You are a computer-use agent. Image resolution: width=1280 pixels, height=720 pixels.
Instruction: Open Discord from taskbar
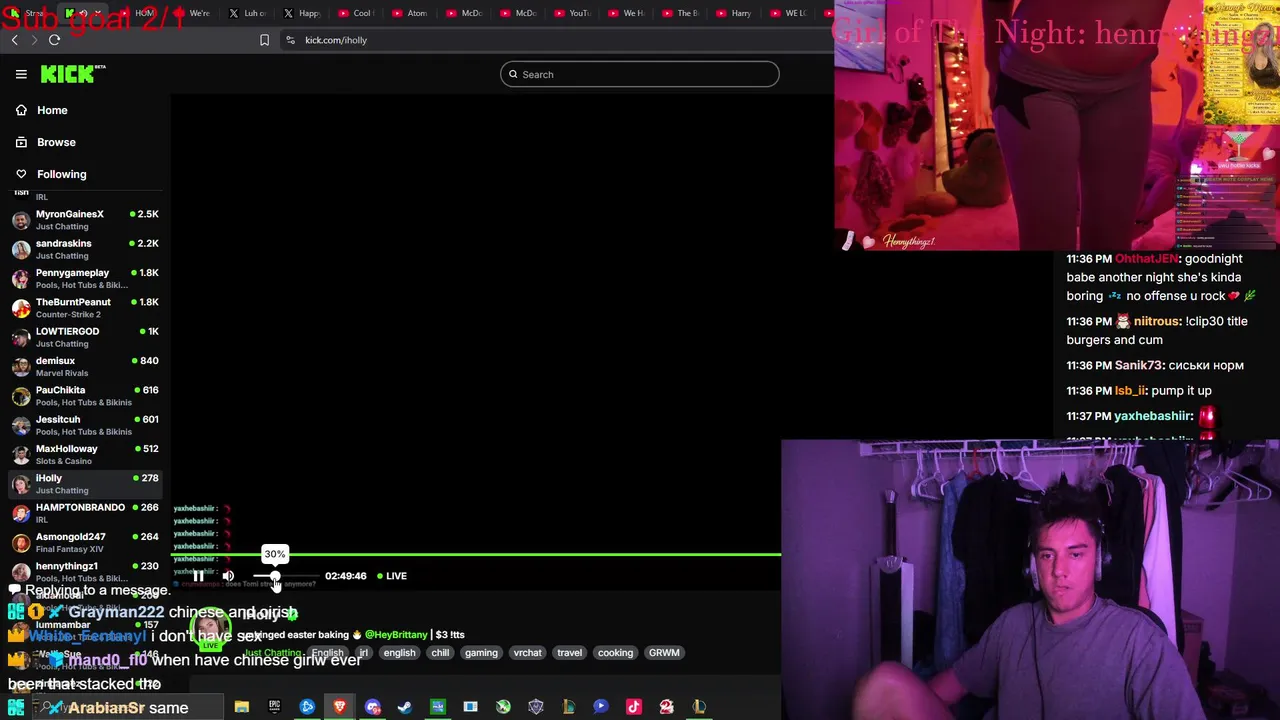click(x=373, y=707)
